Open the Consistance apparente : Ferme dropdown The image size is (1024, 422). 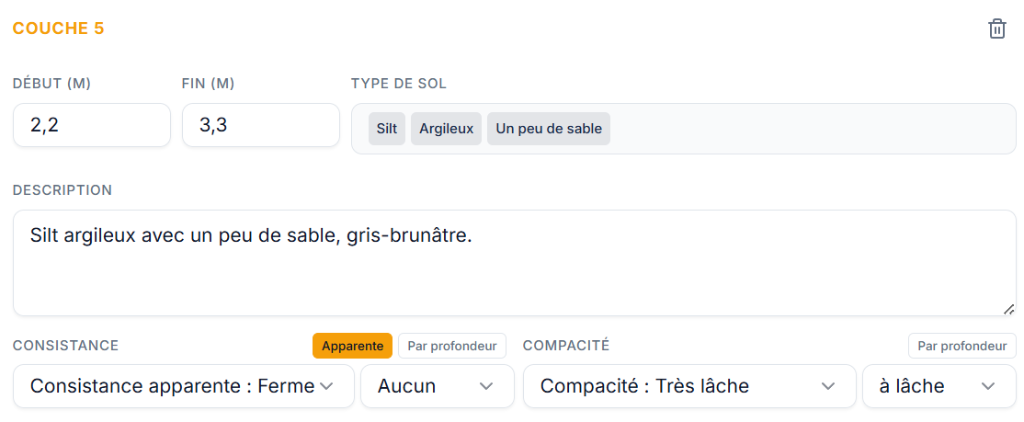point(184,386)
